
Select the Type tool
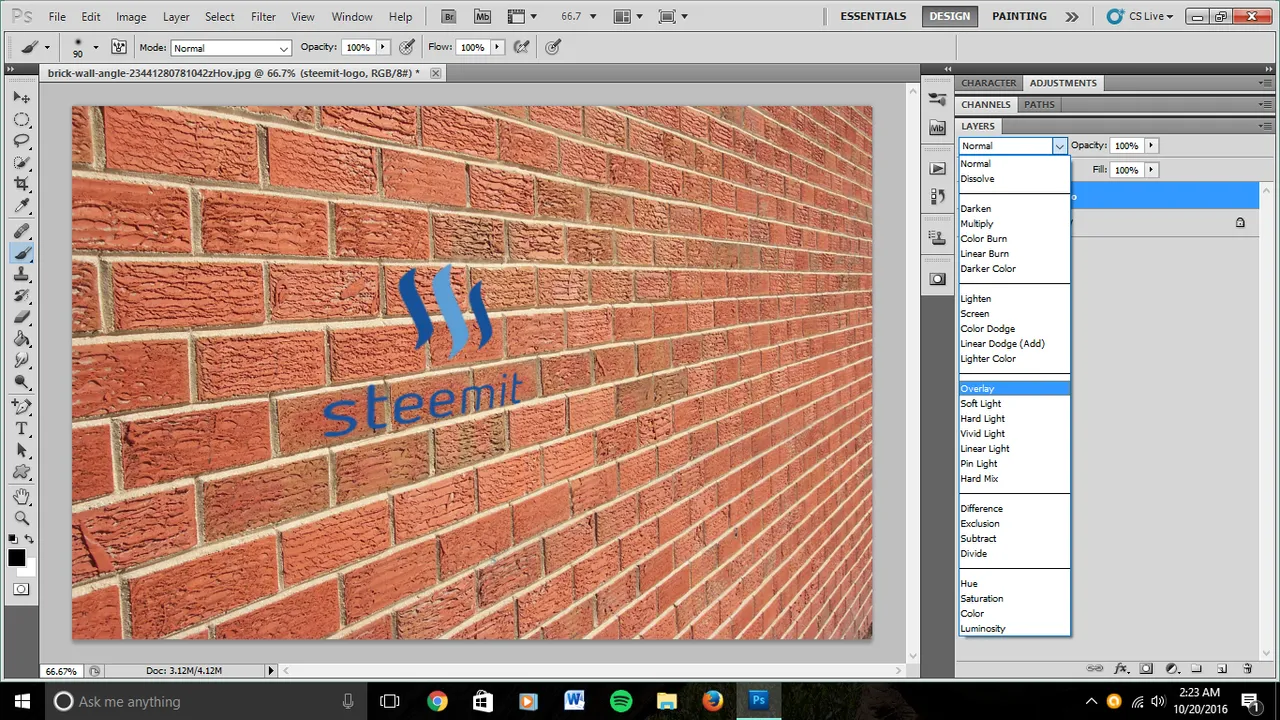point(22,430)
